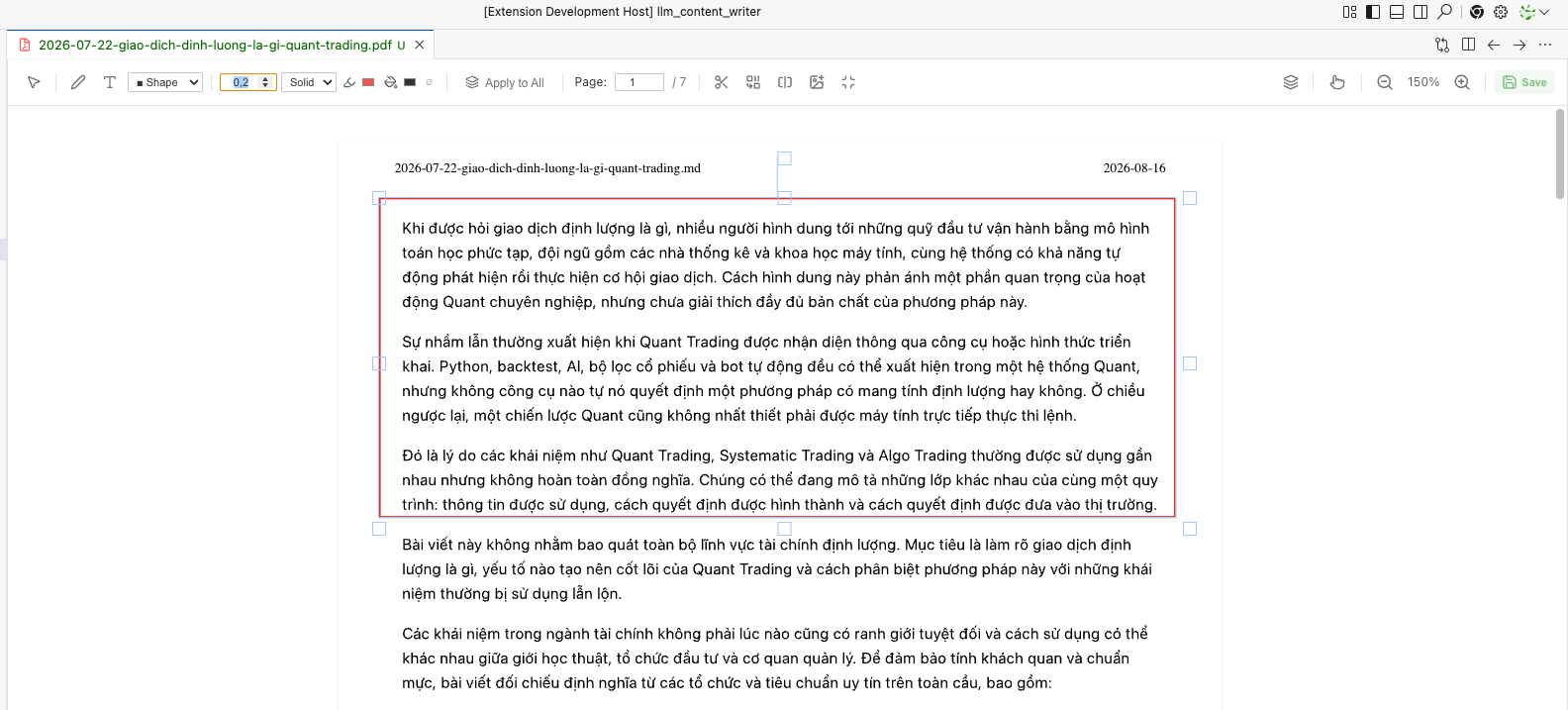The image size is (1568, 710).
Task: Customize layout icon in title bar
Action: [x=1349, y=12]
